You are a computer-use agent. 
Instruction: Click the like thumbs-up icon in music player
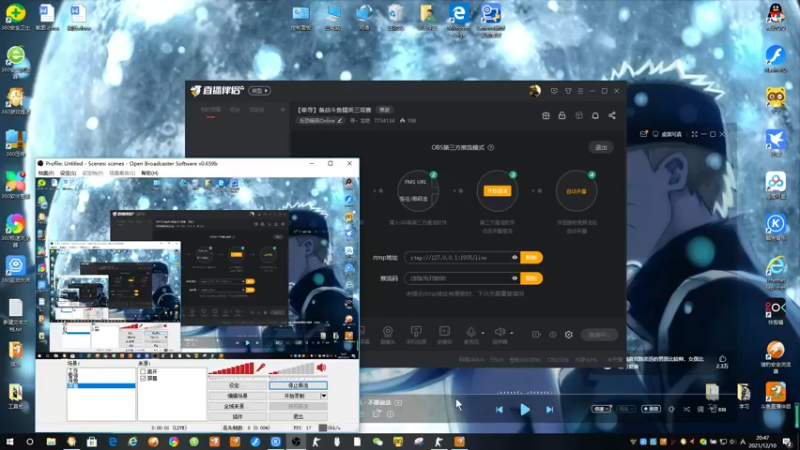pos(722,359)
